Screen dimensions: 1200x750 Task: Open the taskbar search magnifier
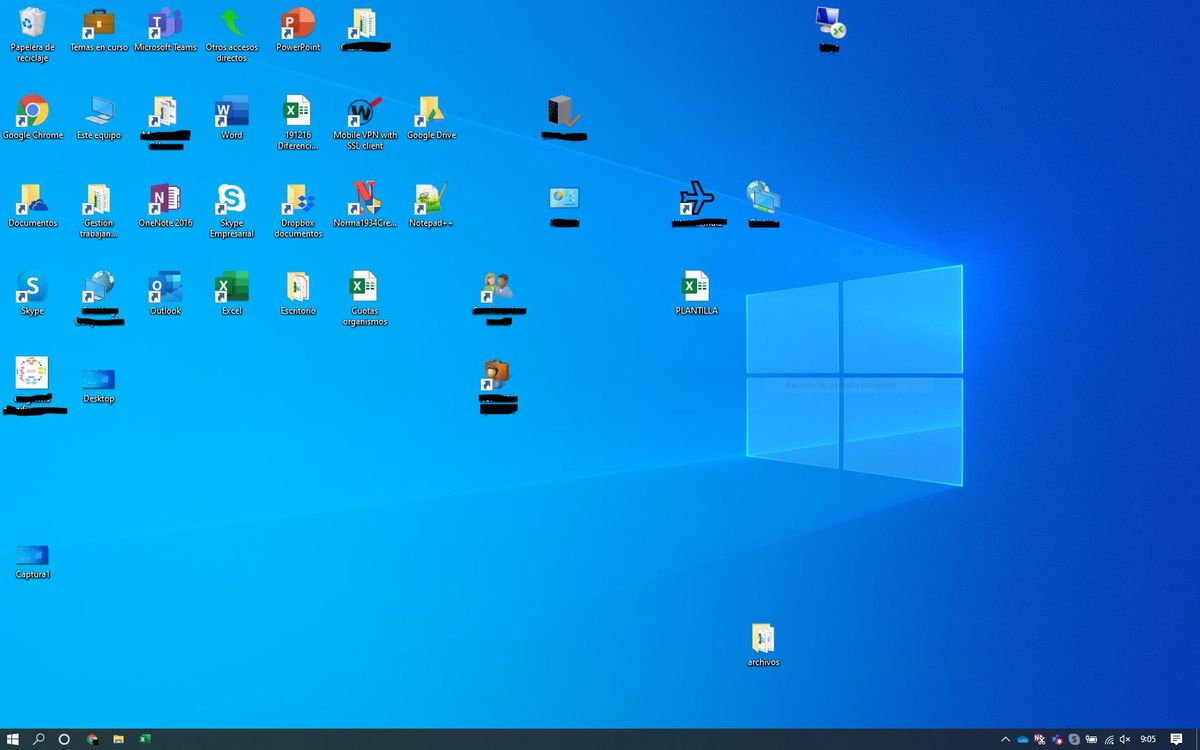[39, 739]
